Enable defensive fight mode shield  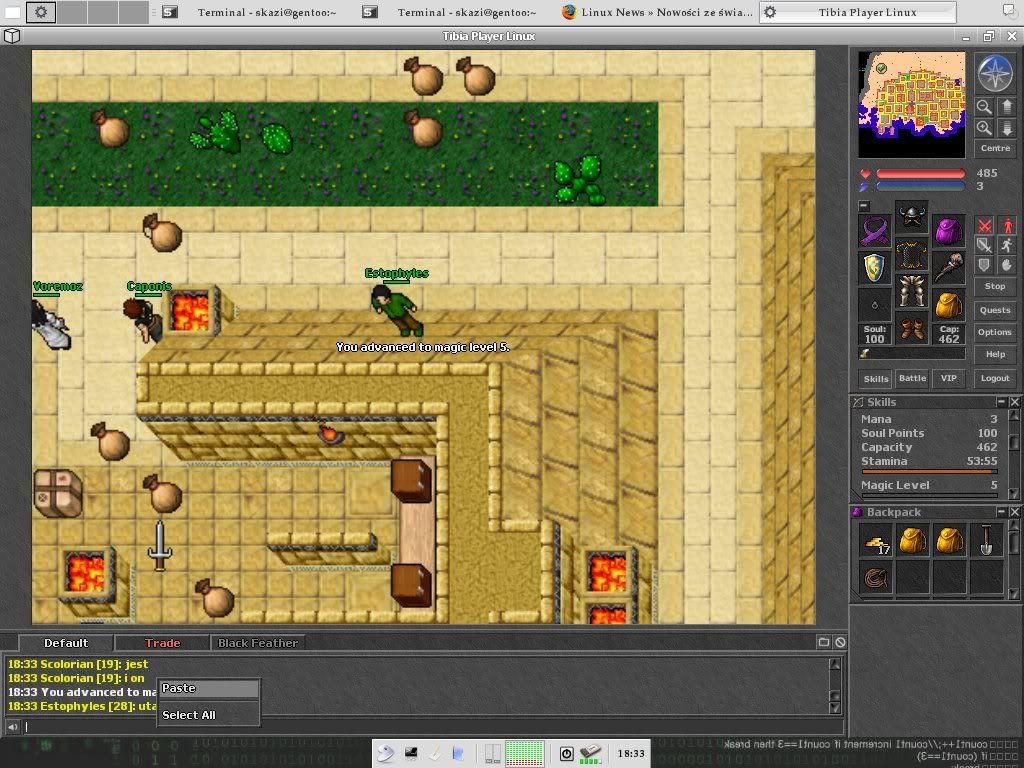click(x=984, y=265)
